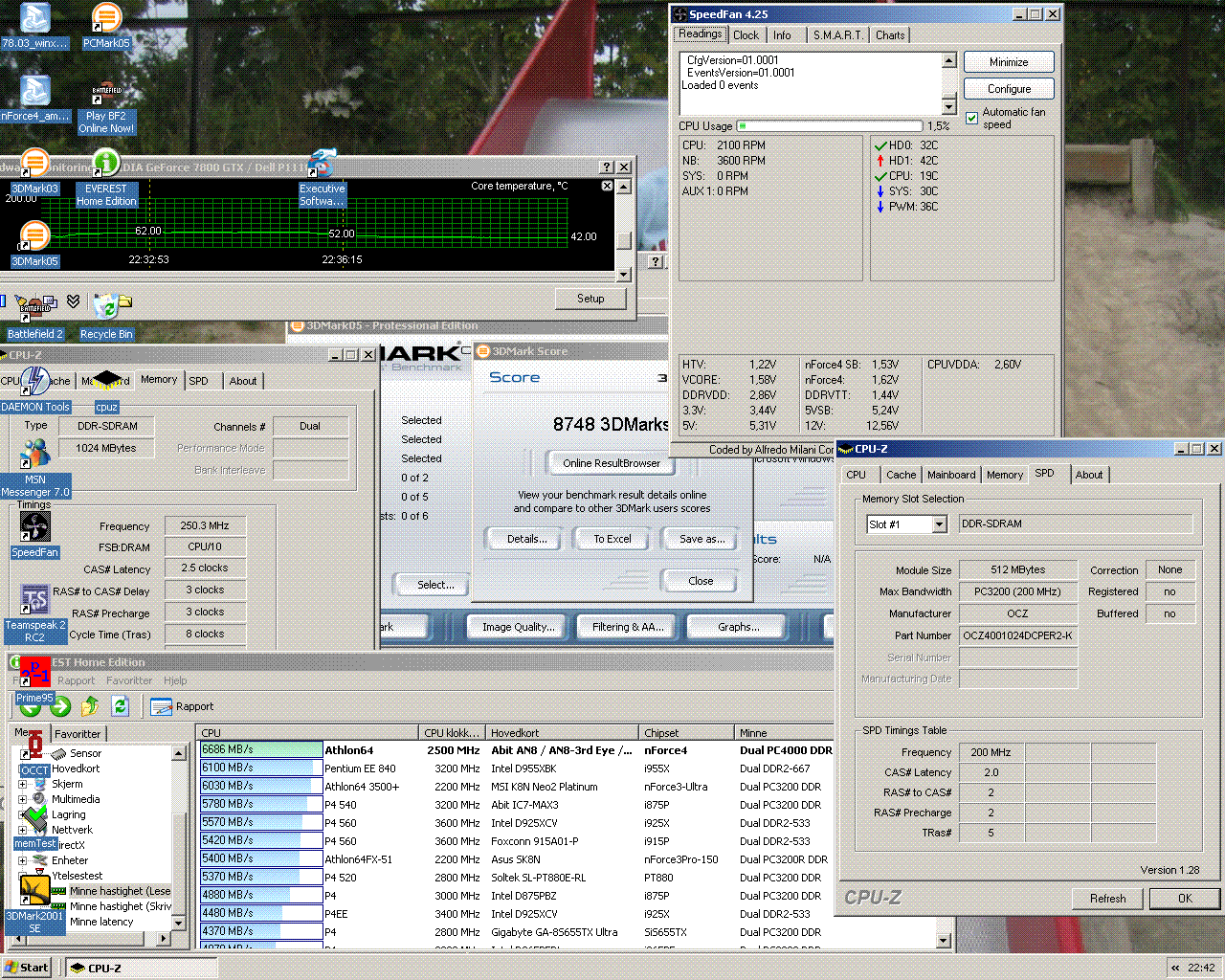Click the 6686 MB/s Athlon64 benchmark bar
This screenshot has height=980, width=1225.
point(261,750)
